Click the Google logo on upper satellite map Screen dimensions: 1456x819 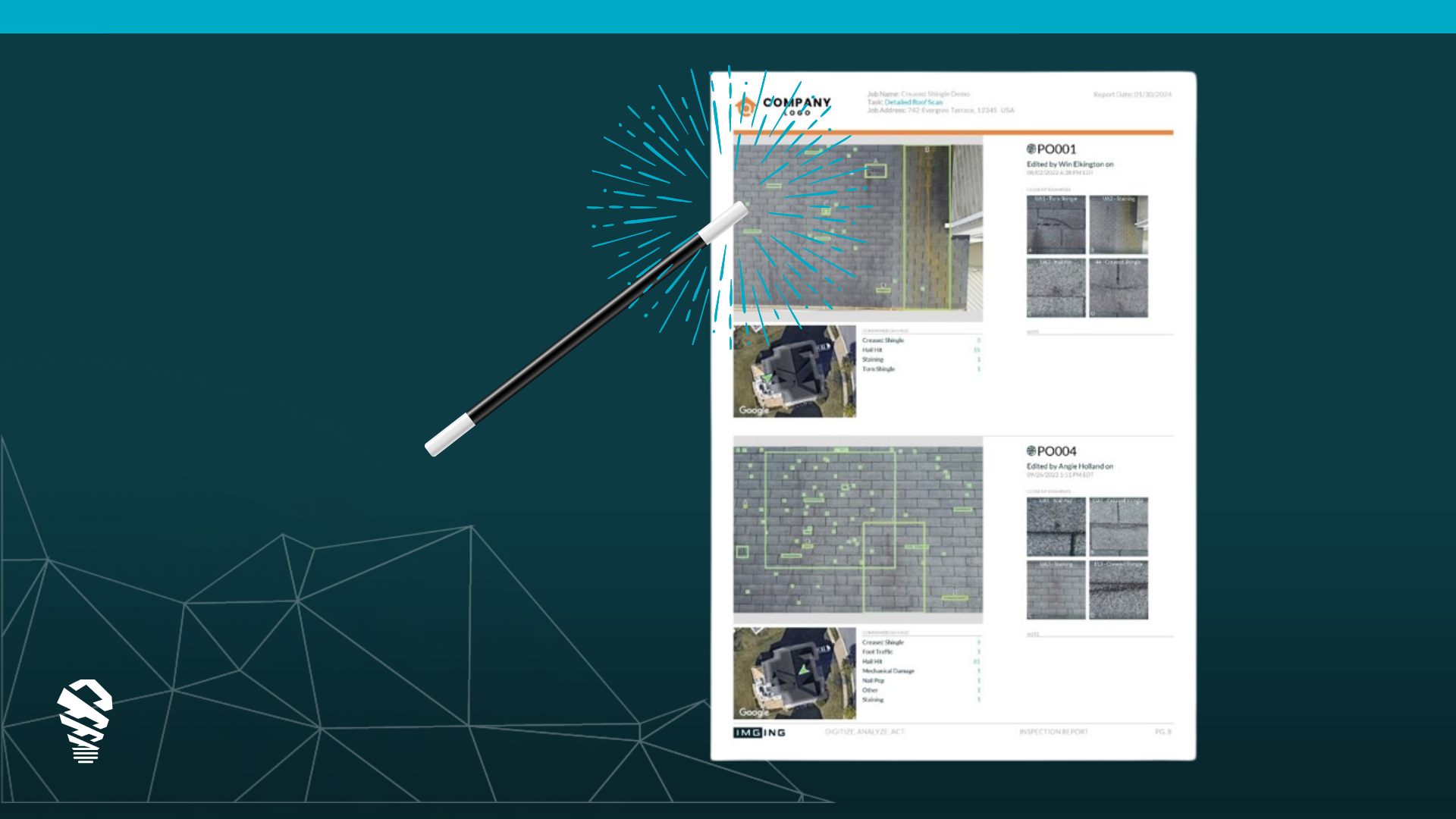(x=754, y=410)
